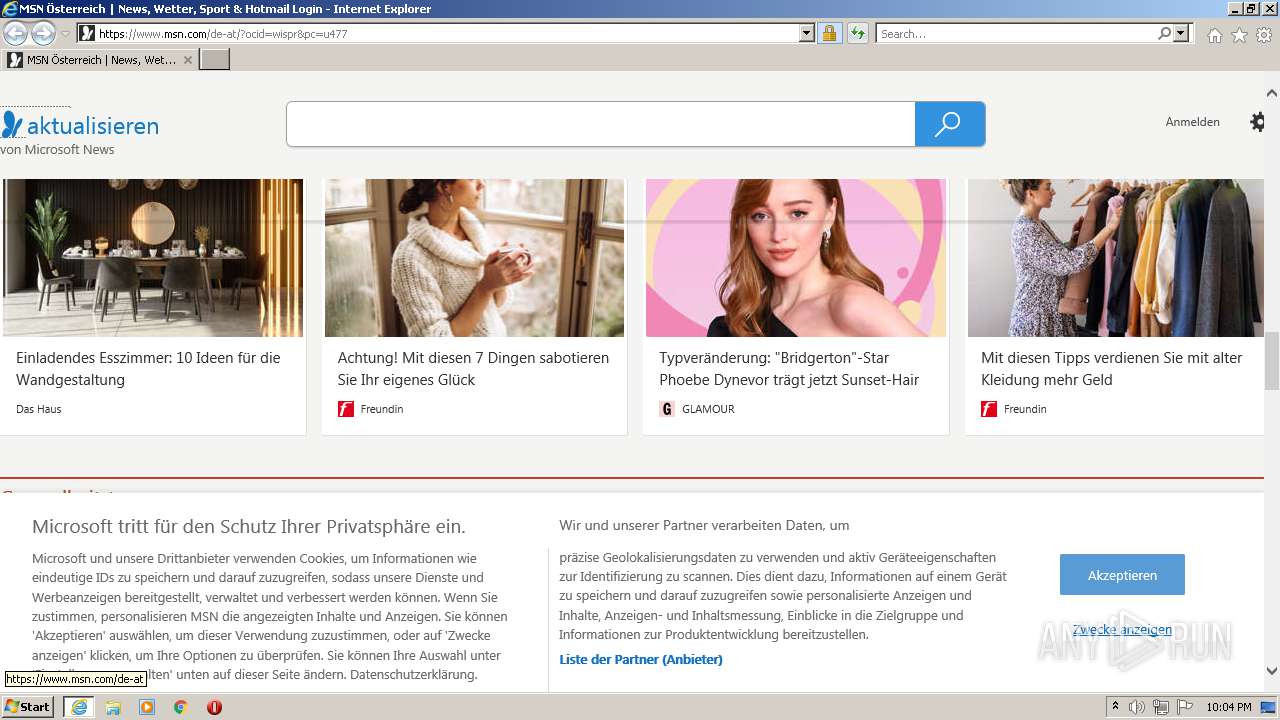
Task: Run the search with the magnifier in the IE search box
Action: pyautogui.click(x=1164, y=34)
